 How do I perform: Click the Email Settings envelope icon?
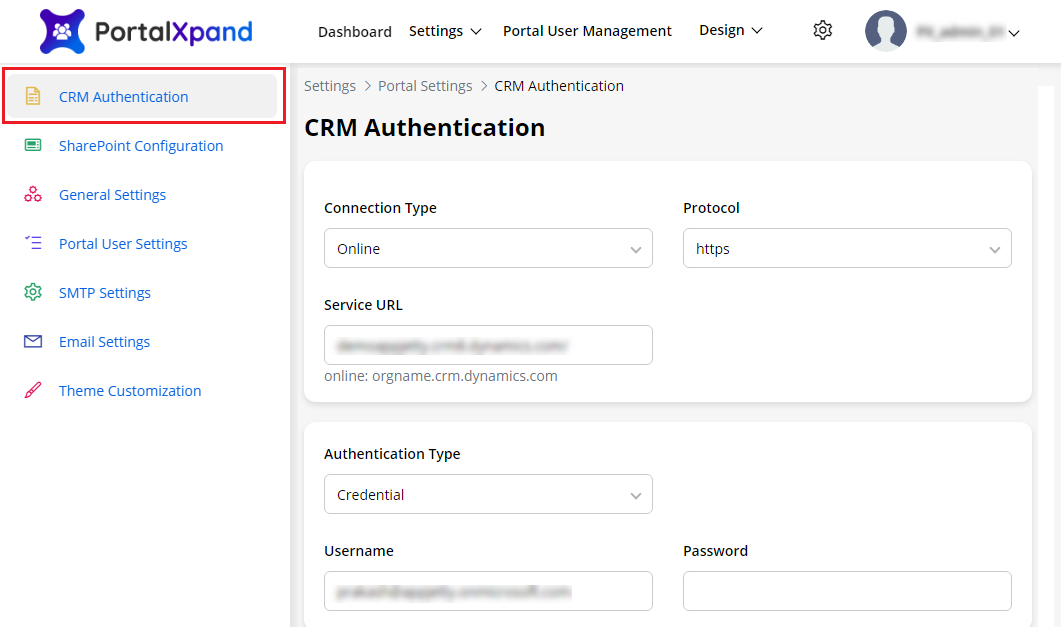click(33, 342)
